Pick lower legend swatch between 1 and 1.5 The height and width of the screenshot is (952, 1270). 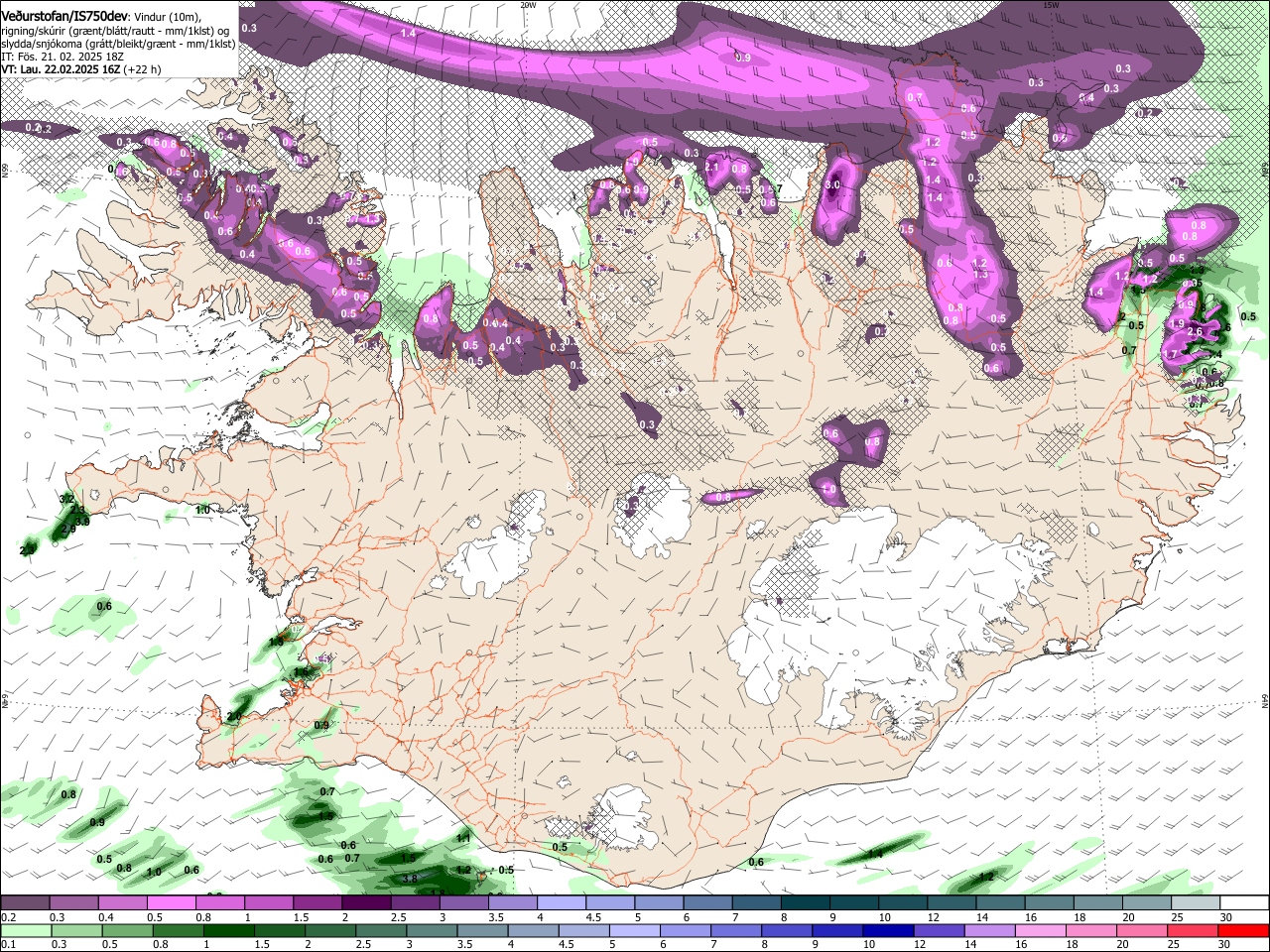coord(228,931)
